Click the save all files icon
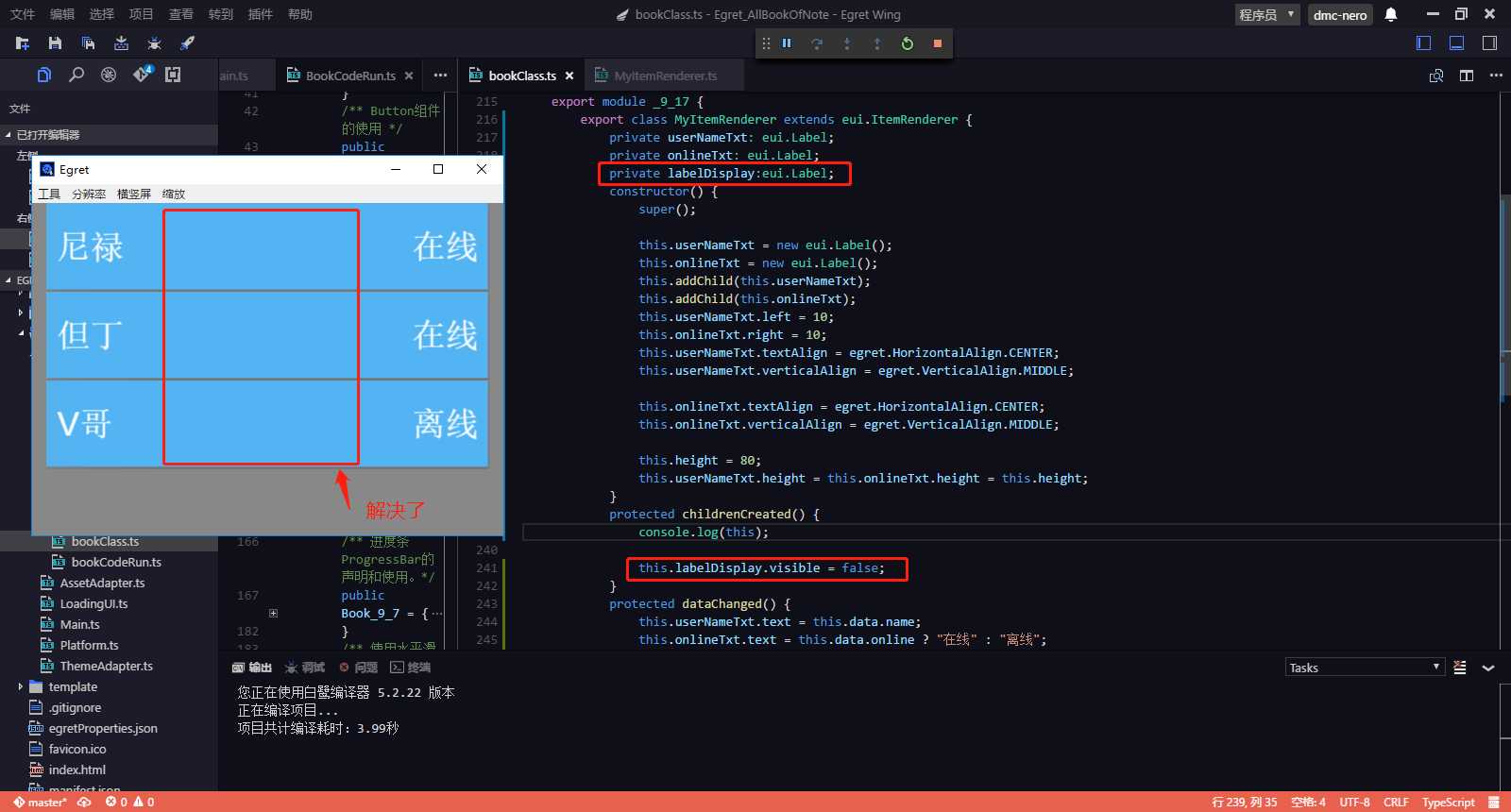 tap(88, 43)
